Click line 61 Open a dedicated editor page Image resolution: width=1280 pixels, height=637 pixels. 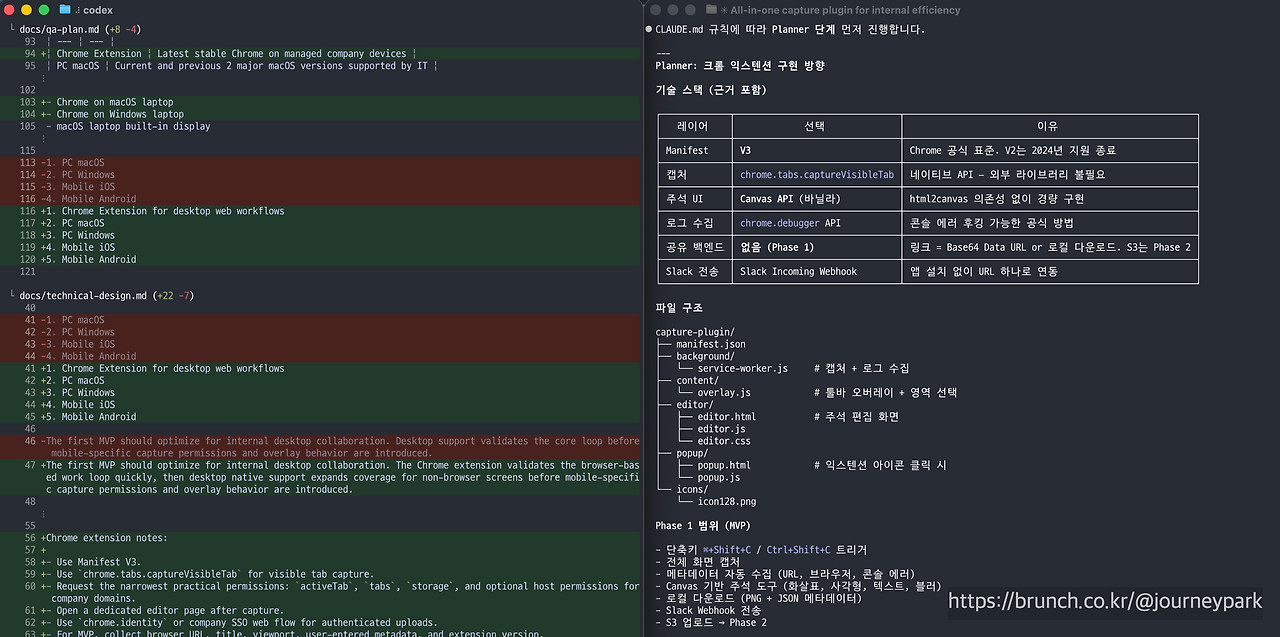point(320,610)
